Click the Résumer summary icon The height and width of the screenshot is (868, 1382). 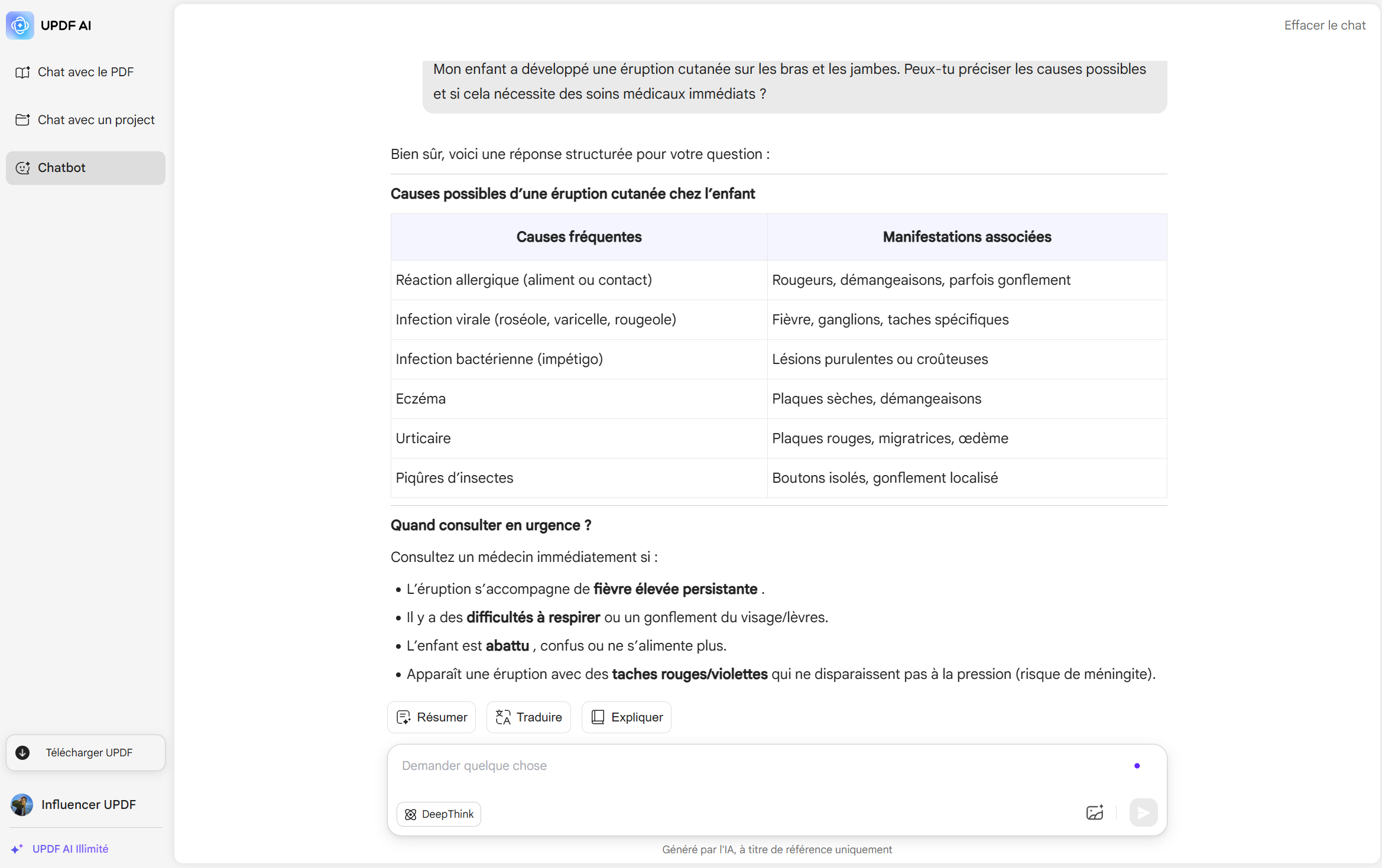tap(404, 717)
